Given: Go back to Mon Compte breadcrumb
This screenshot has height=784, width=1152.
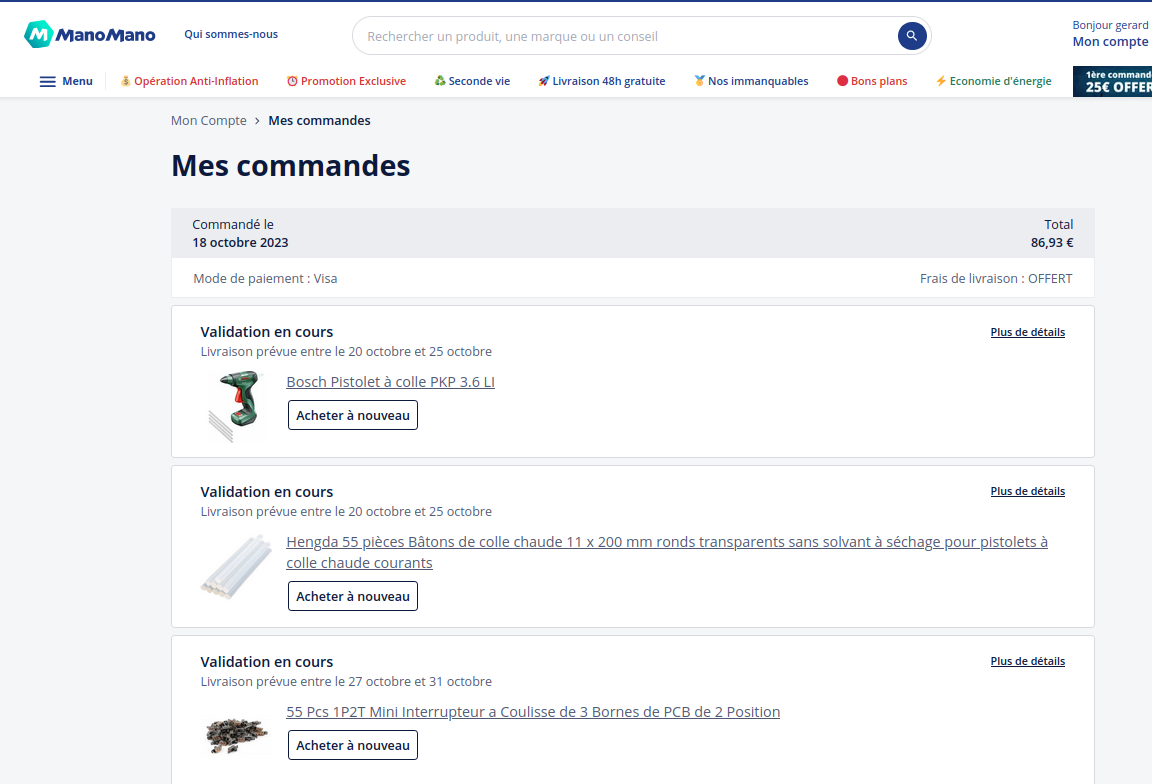Looking at the screenshot, I should [x=208, y=120].
